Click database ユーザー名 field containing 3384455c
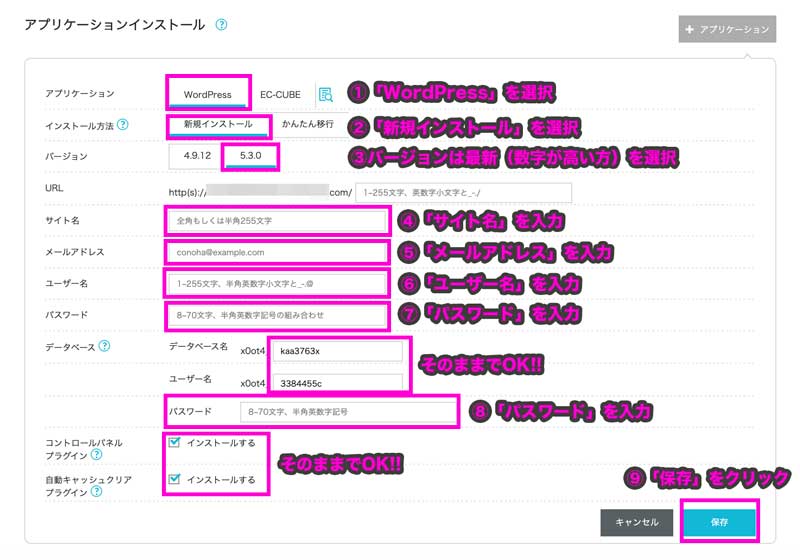The image size is (800, 560). [x=337, y=383]
